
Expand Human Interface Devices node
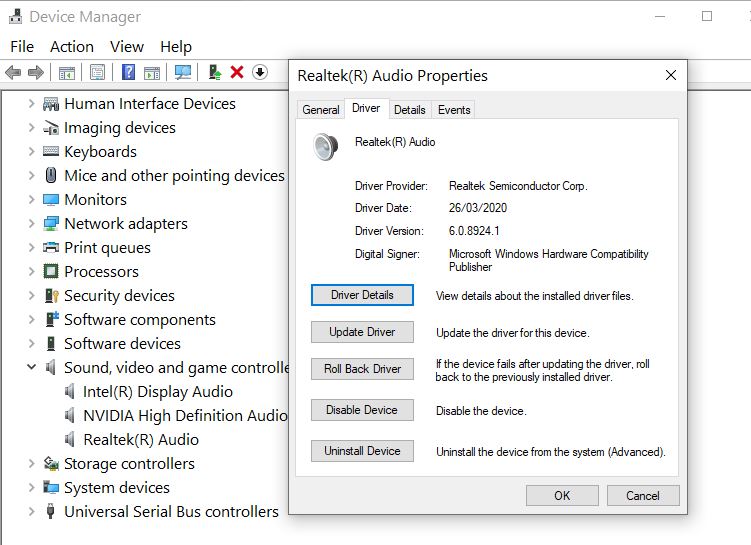(x=31, y=103)
